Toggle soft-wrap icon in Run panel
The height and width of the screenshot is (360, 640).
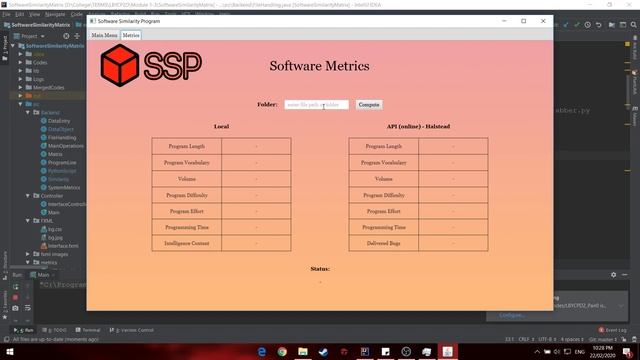click(27, 308)
